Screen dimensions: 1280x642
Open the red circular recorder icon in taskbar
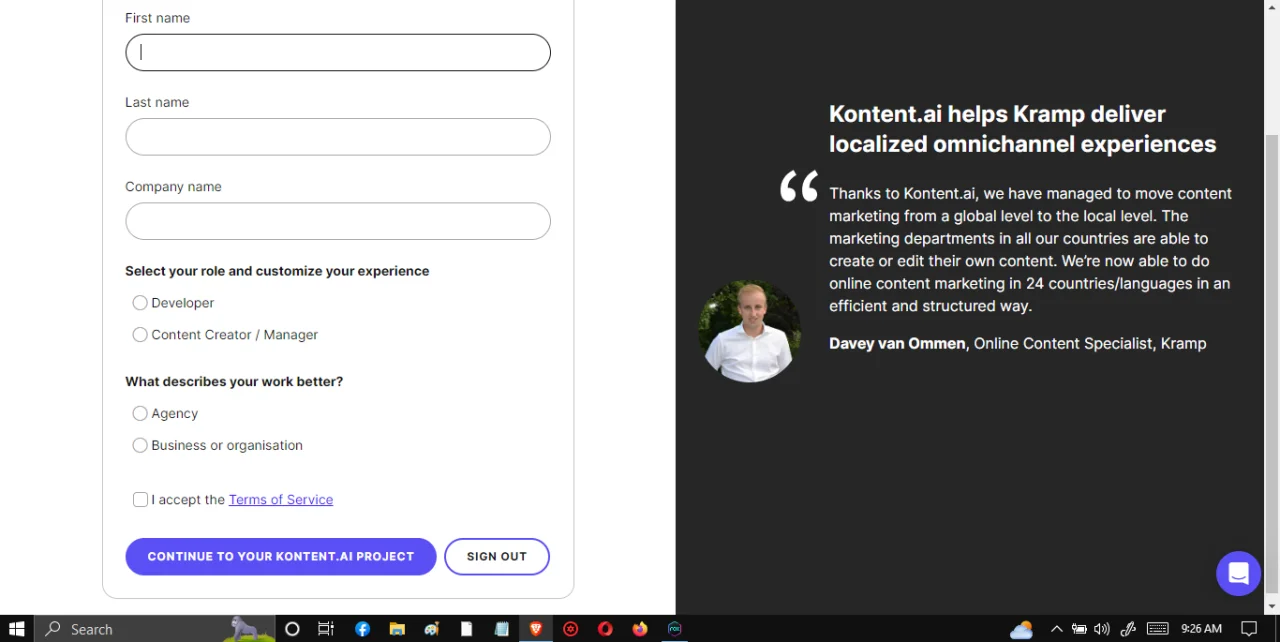[x=570, y=629]
